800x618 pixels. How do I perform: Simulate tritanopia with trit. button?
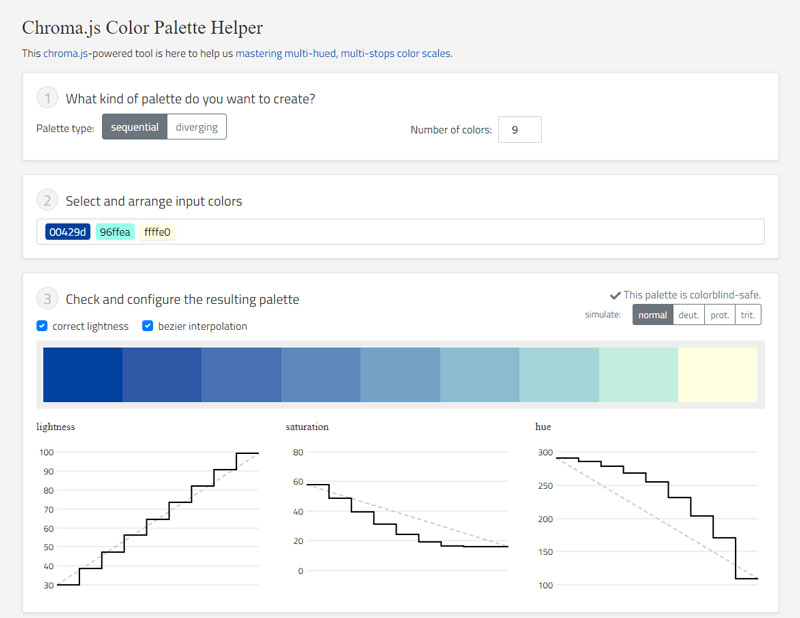[x=747, y=315]
